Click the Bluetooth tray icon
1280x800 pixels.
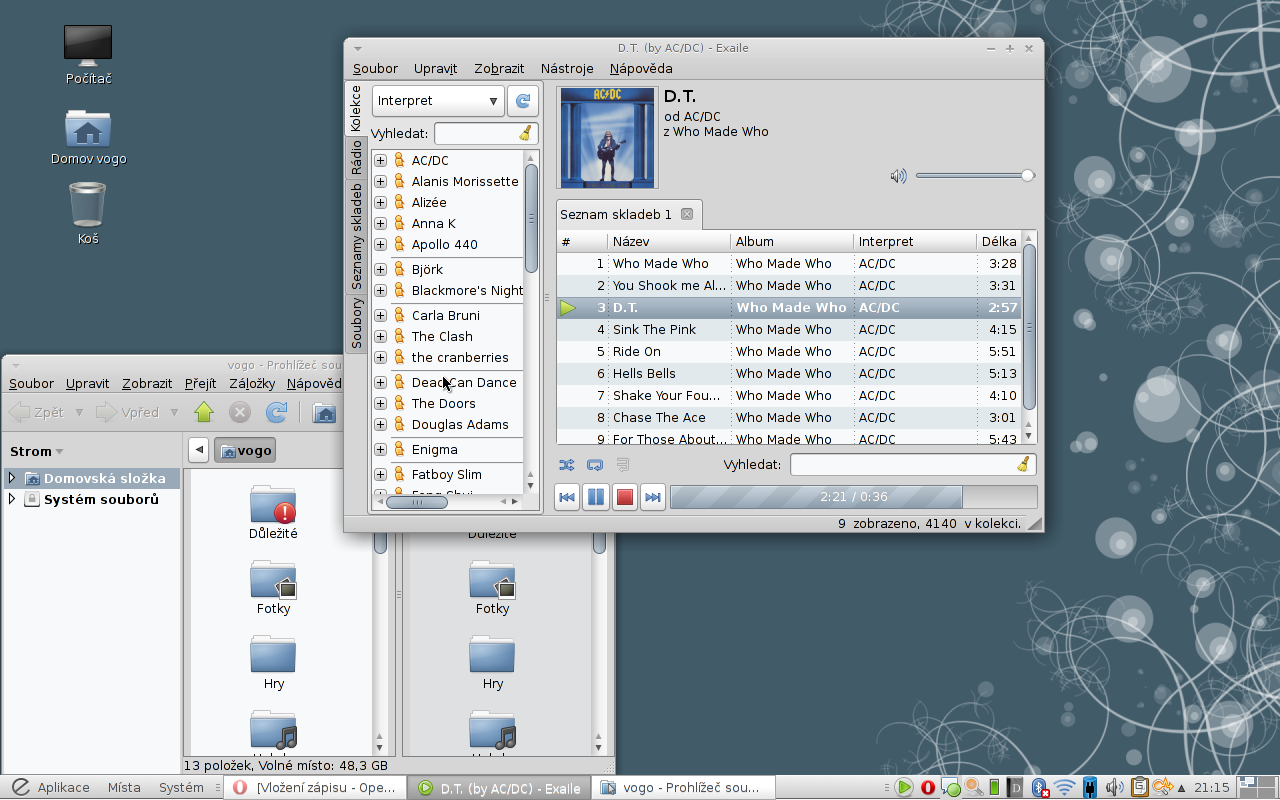coord(1040,788)
